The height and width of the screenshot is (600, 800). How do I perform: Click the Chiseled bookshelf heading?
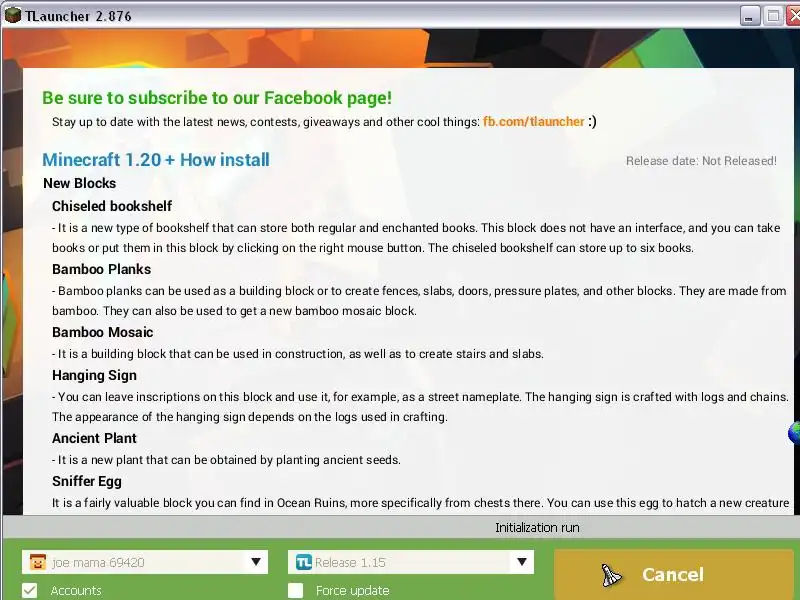point(112,206)
